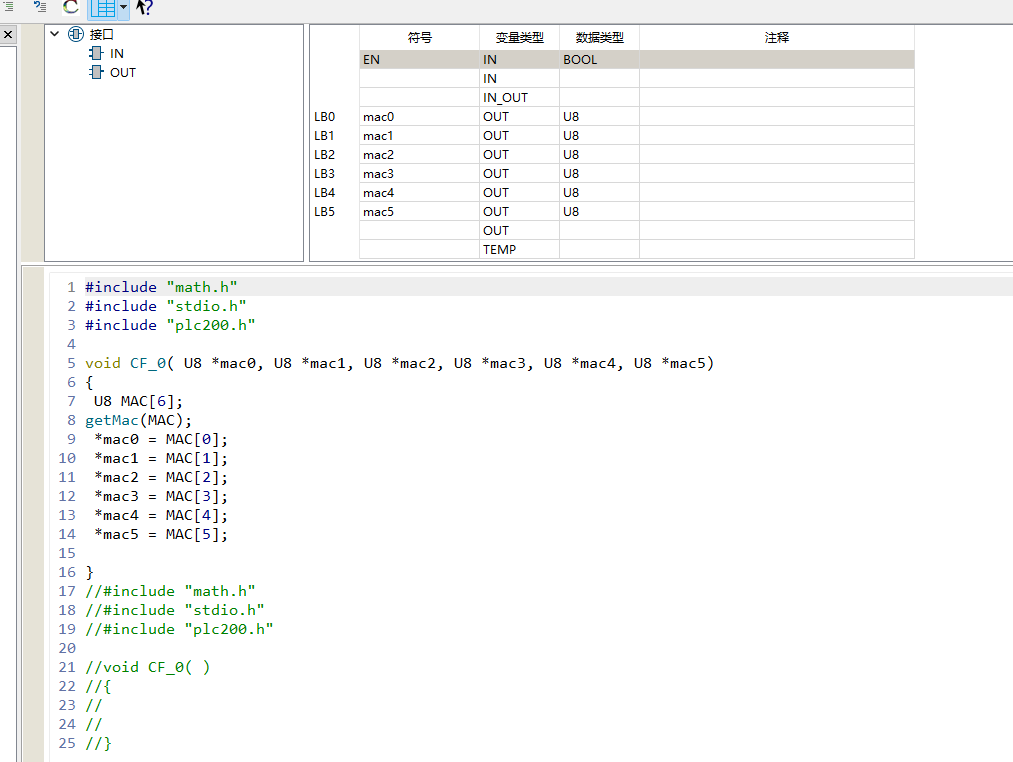The width and height of the screenshot is (1013, 762).
Task: Click the LB0 address label
Action: (324, 116)
